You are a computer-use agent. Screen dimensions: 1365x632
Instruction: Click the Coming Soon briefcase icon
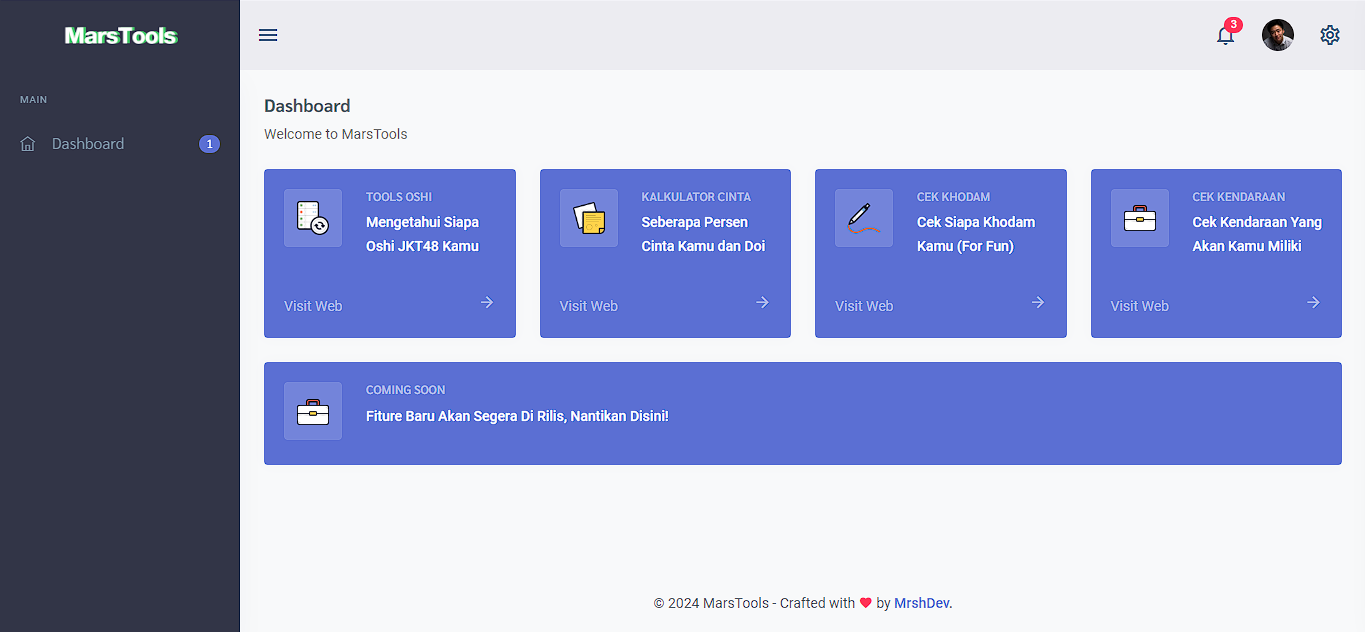pos(313,411)
